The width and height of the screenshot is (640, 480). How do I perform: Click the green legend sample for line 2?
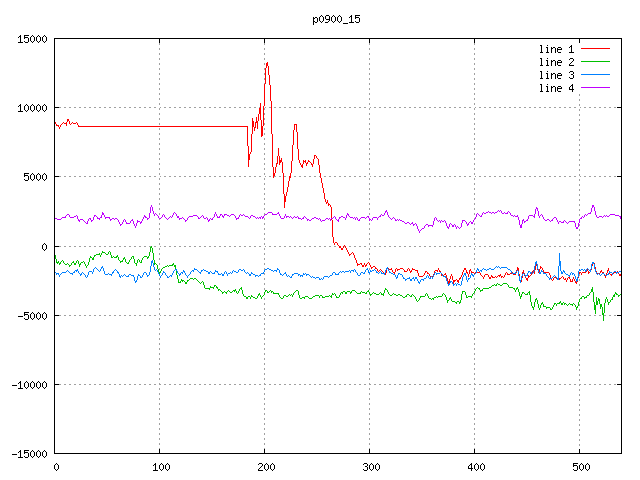pos(596,62)
